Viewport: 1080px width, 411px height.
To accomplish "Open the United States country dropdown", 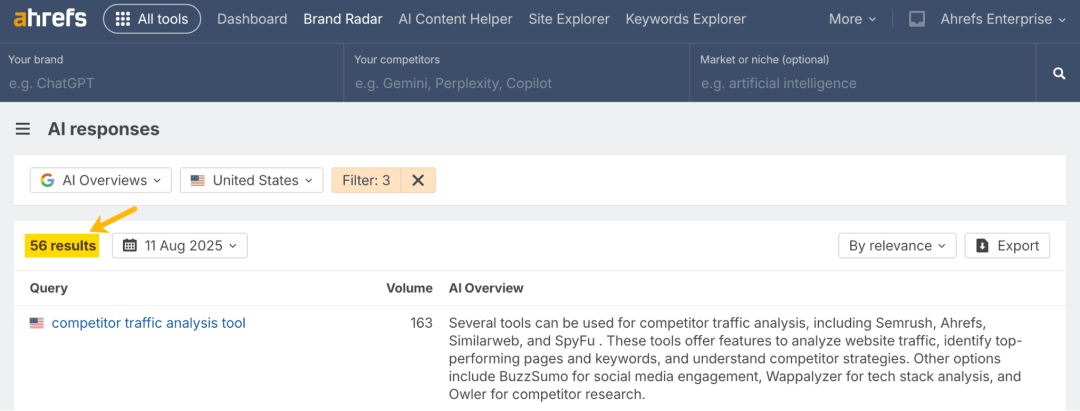I will (251, 180).
